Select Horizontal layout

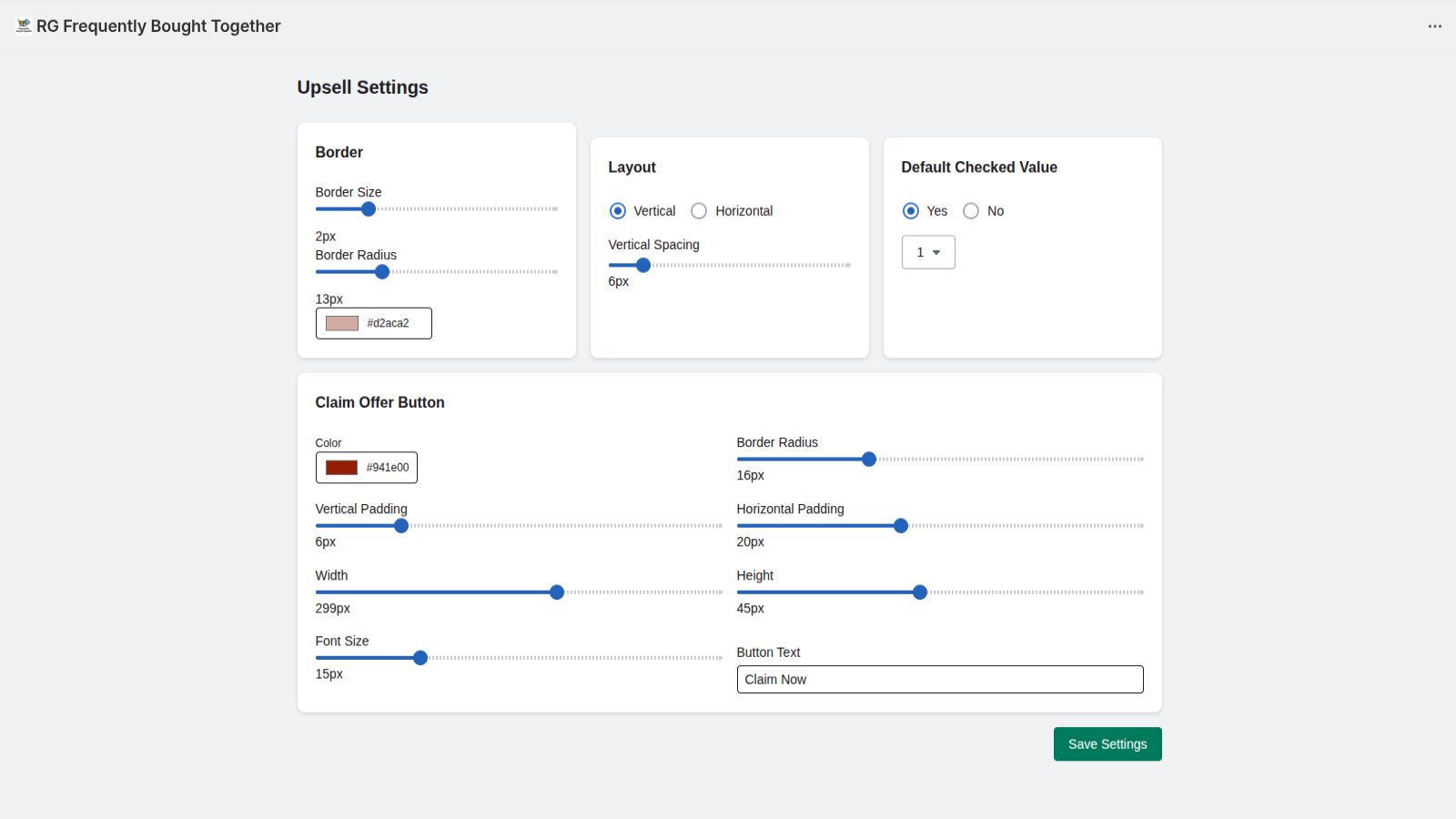[699, 210]
